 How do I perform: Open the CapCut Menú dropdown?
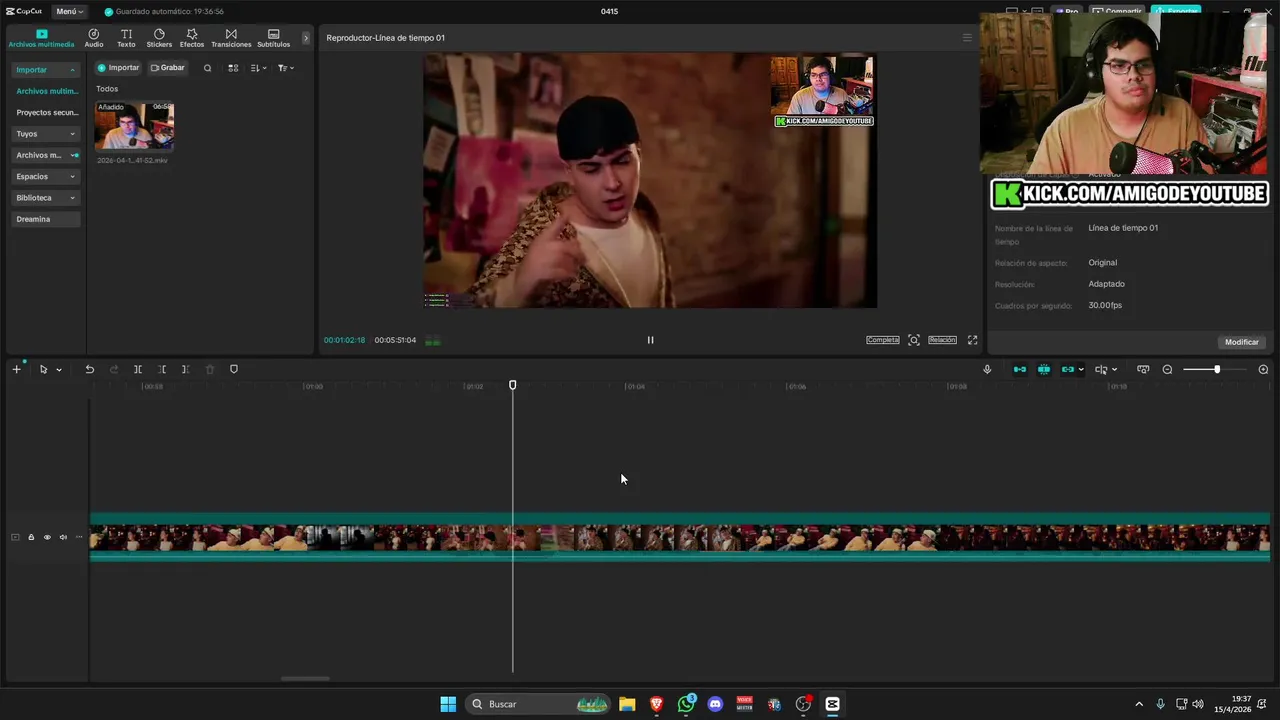click(69, 11)
